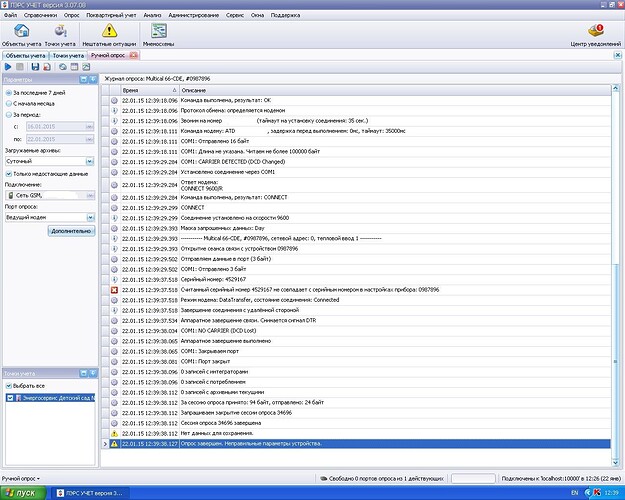Click the EN language indicator in the tray
This screenshot has height=500, width=625.
pos(574,493)
